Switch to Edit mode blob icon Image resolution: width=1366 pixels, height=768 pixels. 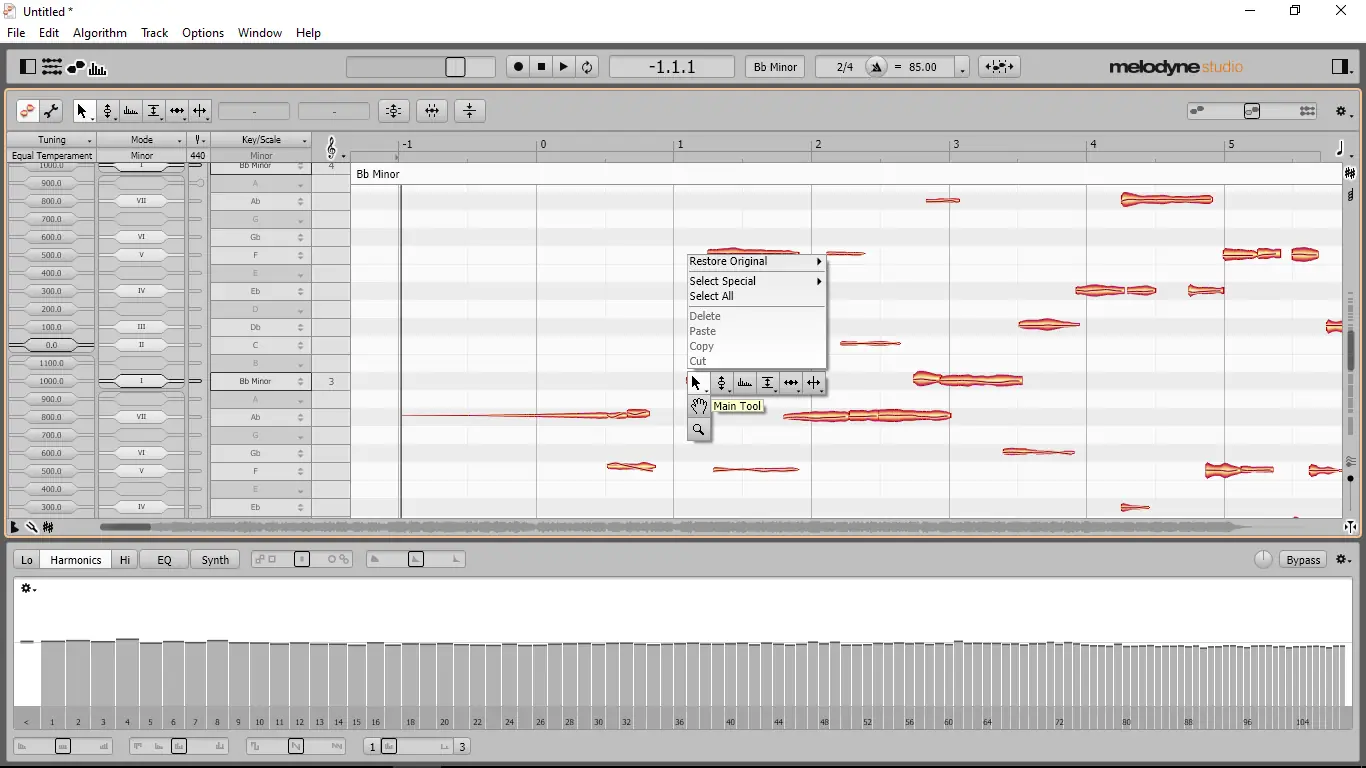(x=28, y=111)
